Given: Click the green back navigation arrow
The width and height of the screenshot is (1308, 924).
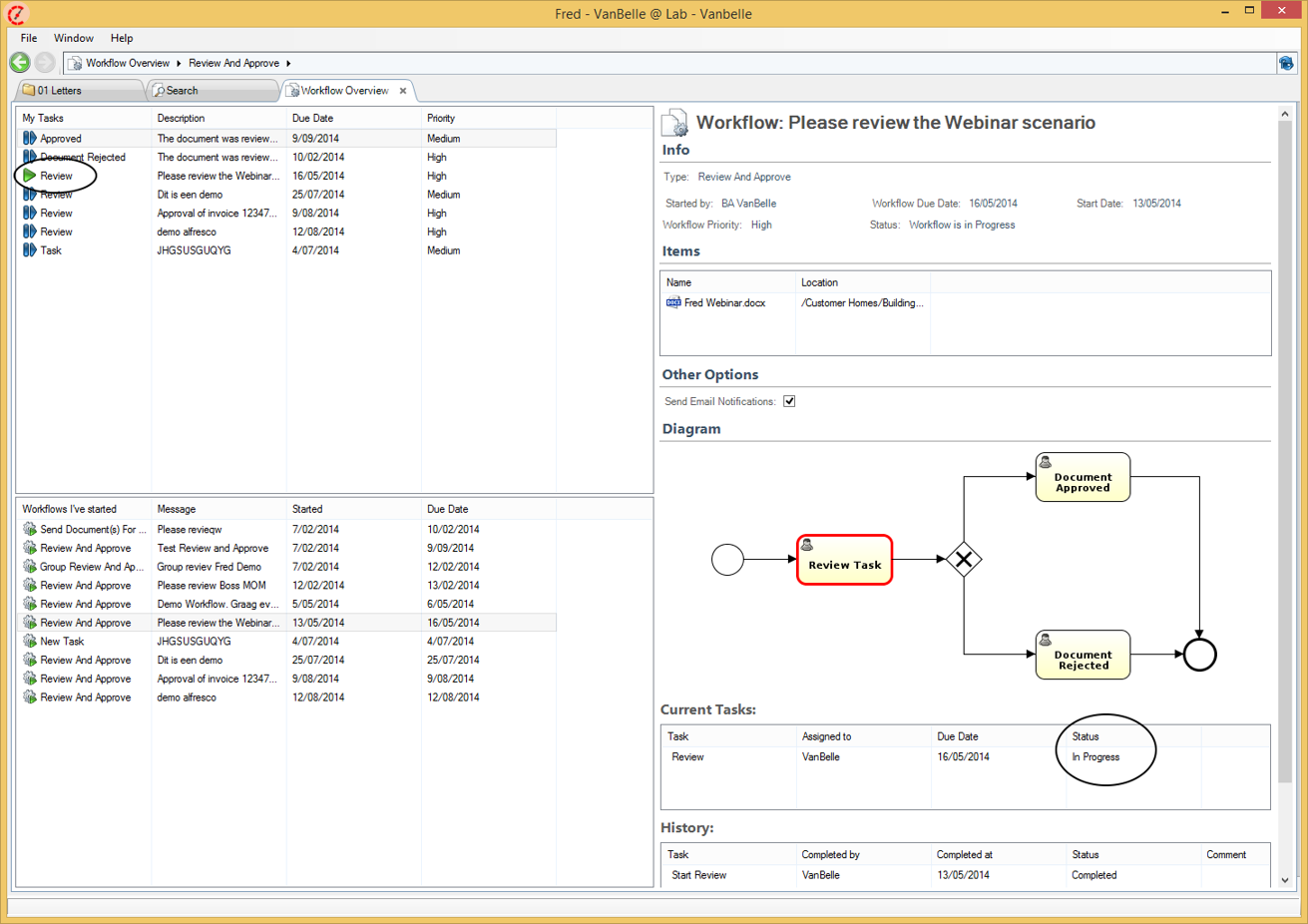Looking at the screenshot, I should point(20,63).
